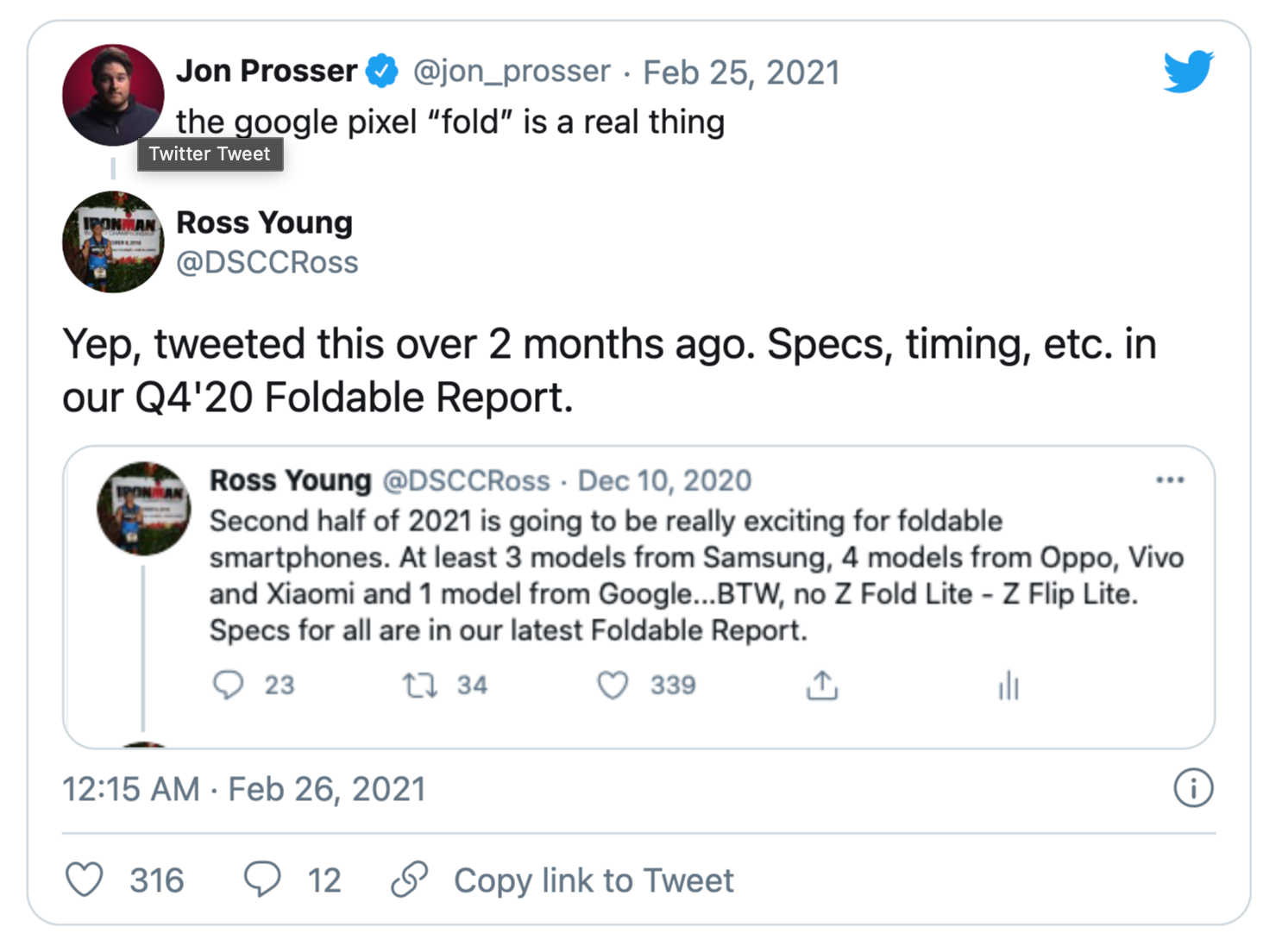The image size is (1282, 952).
Task: Like the tweet with 316 likes
Action: [85, 880]
